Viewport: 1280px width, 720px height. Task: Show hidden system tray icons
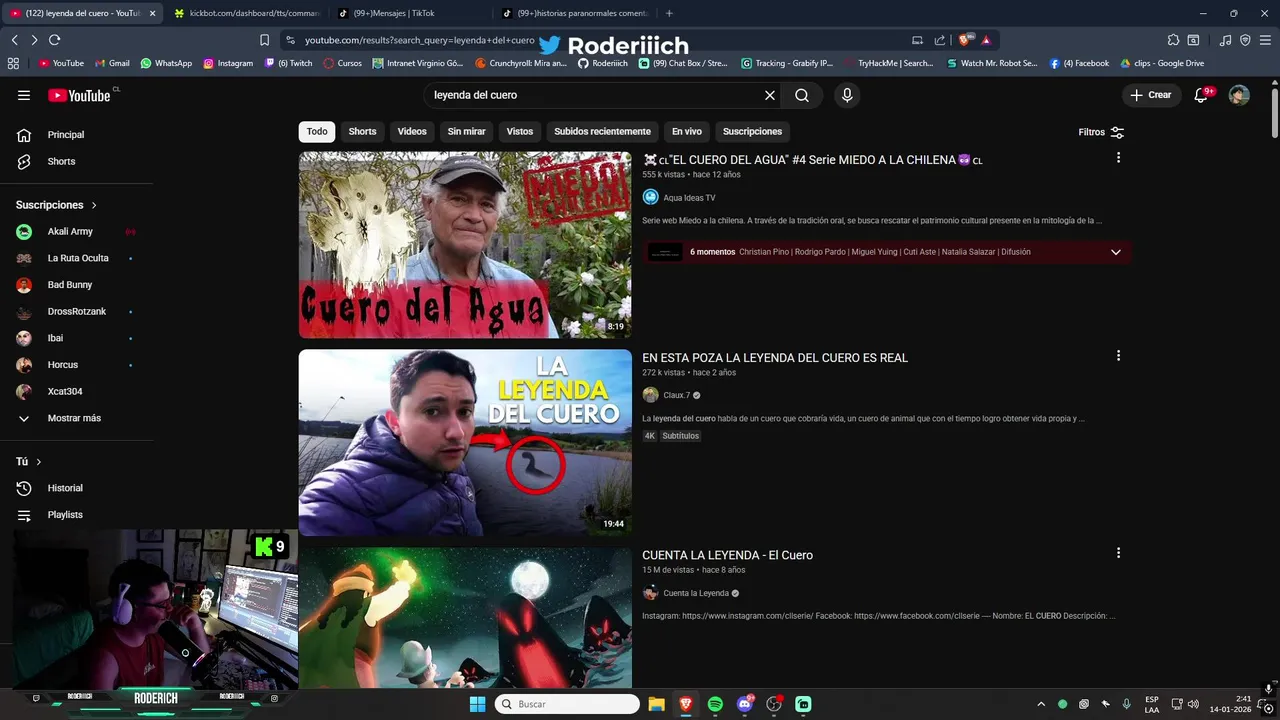pyautogui.click(x=1041, y=704)
